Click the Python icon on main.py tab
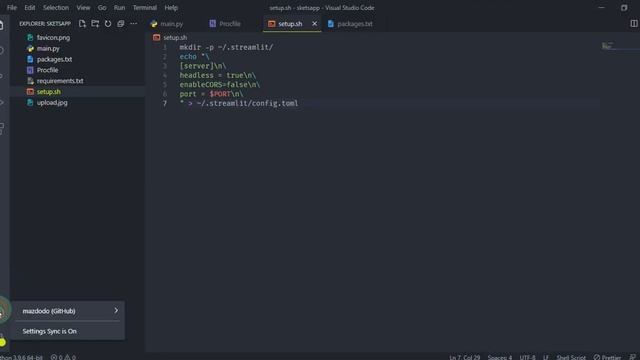Viewport: 640px width, 360px height. [154, 24]
